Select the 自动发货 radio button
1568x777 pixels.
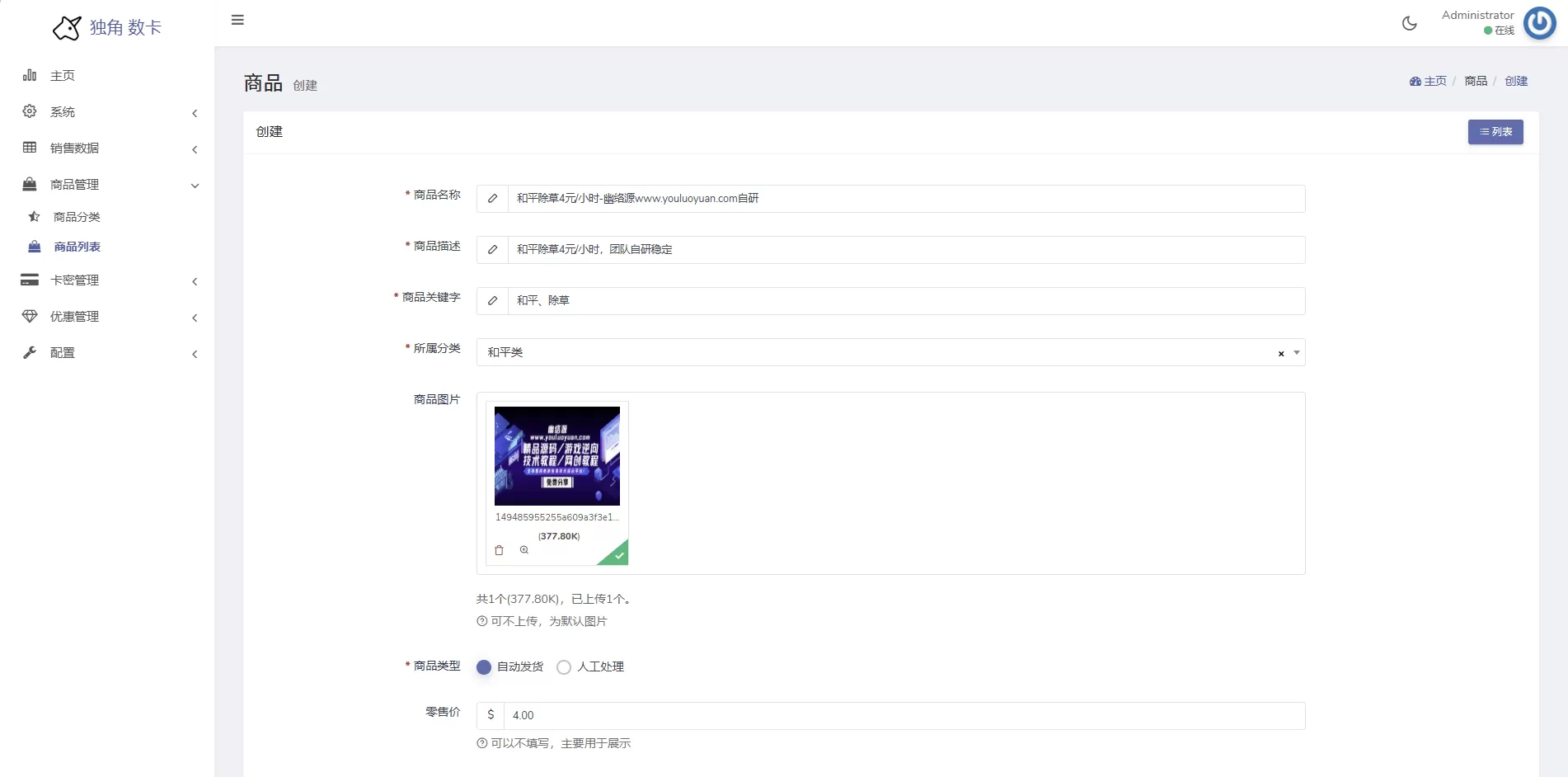point(484,667)
